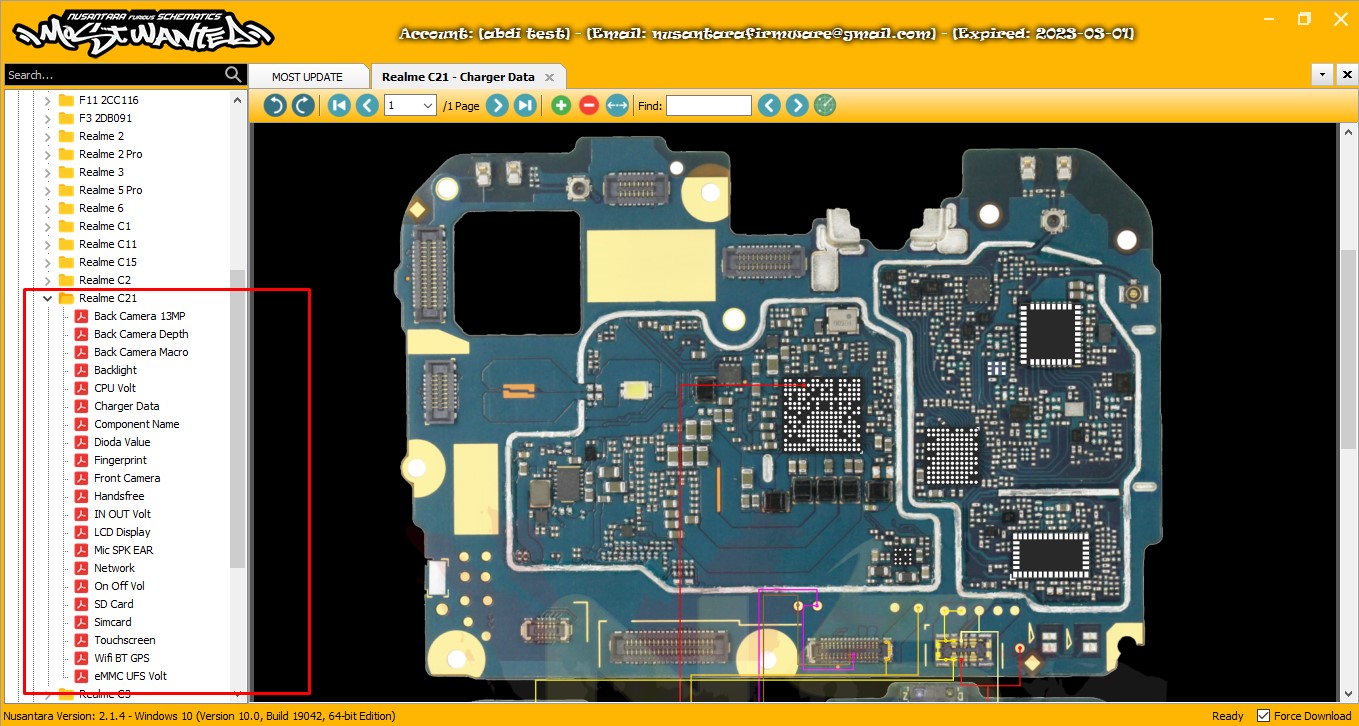
Task: Expand the Realme C2 folder
Action: tap(47, 280)
